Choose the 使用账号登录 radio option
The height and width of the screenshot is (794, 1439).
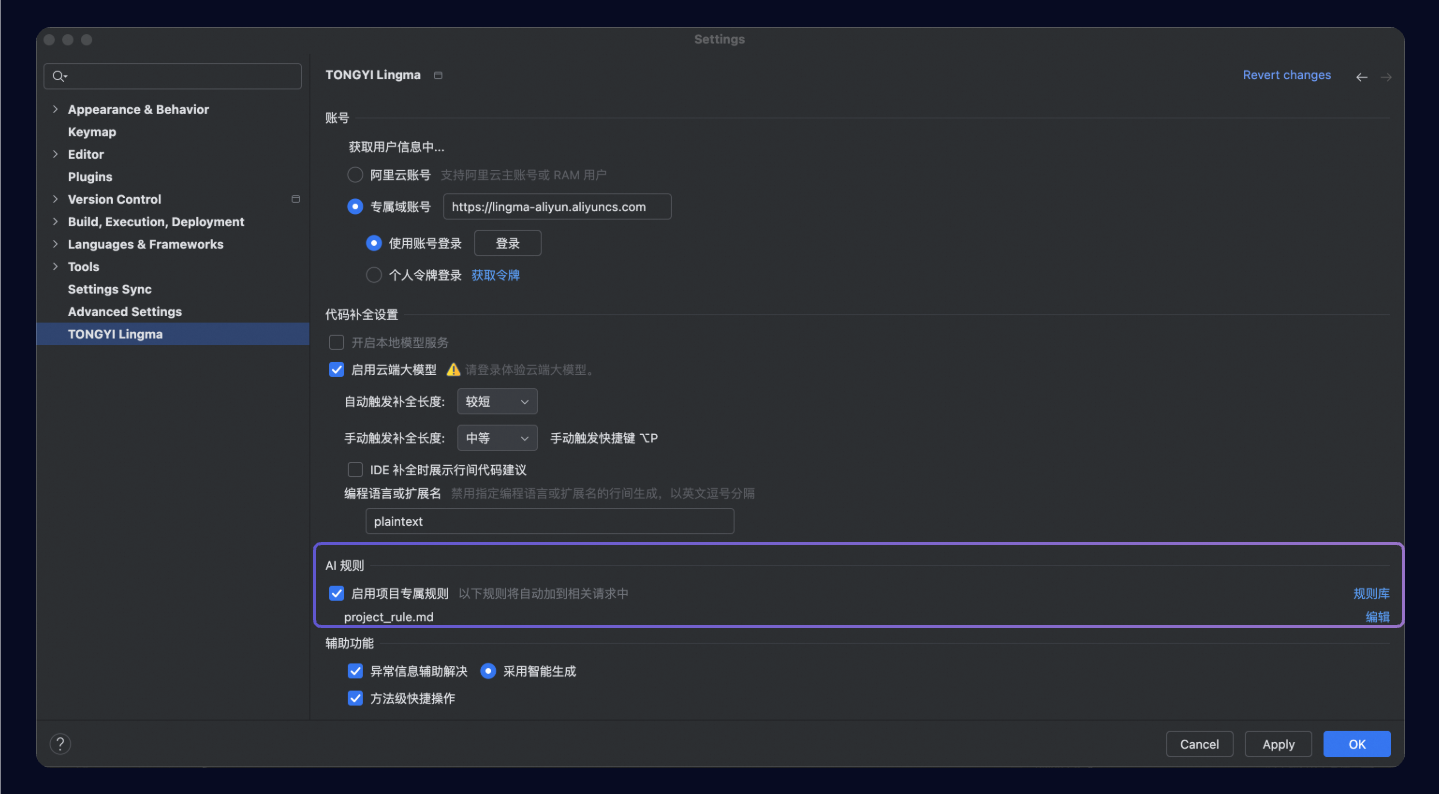point(374,243)
